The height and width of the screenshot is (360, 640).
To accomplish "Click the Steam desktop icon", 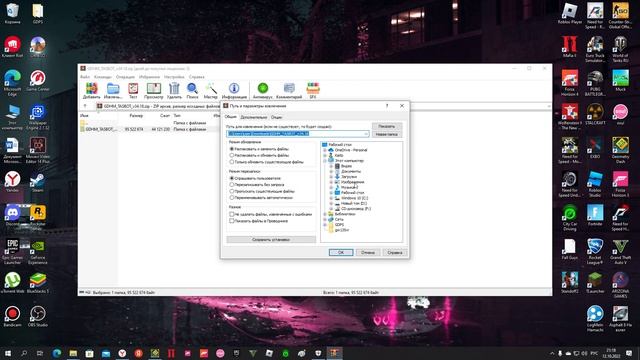I will click(x=38, y=182).
